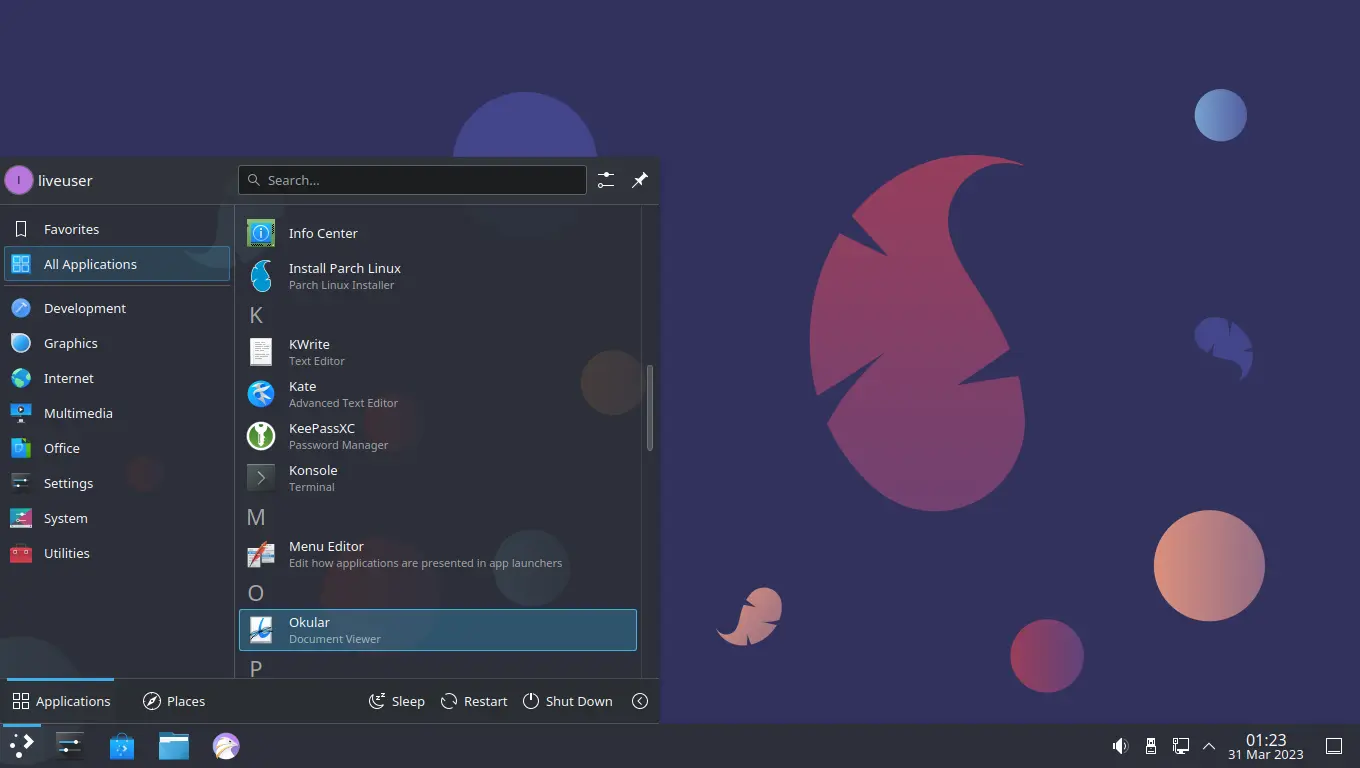The image size is (1360, 768).
Task: Open network connections tray icon
Action: click(1181, 746)
